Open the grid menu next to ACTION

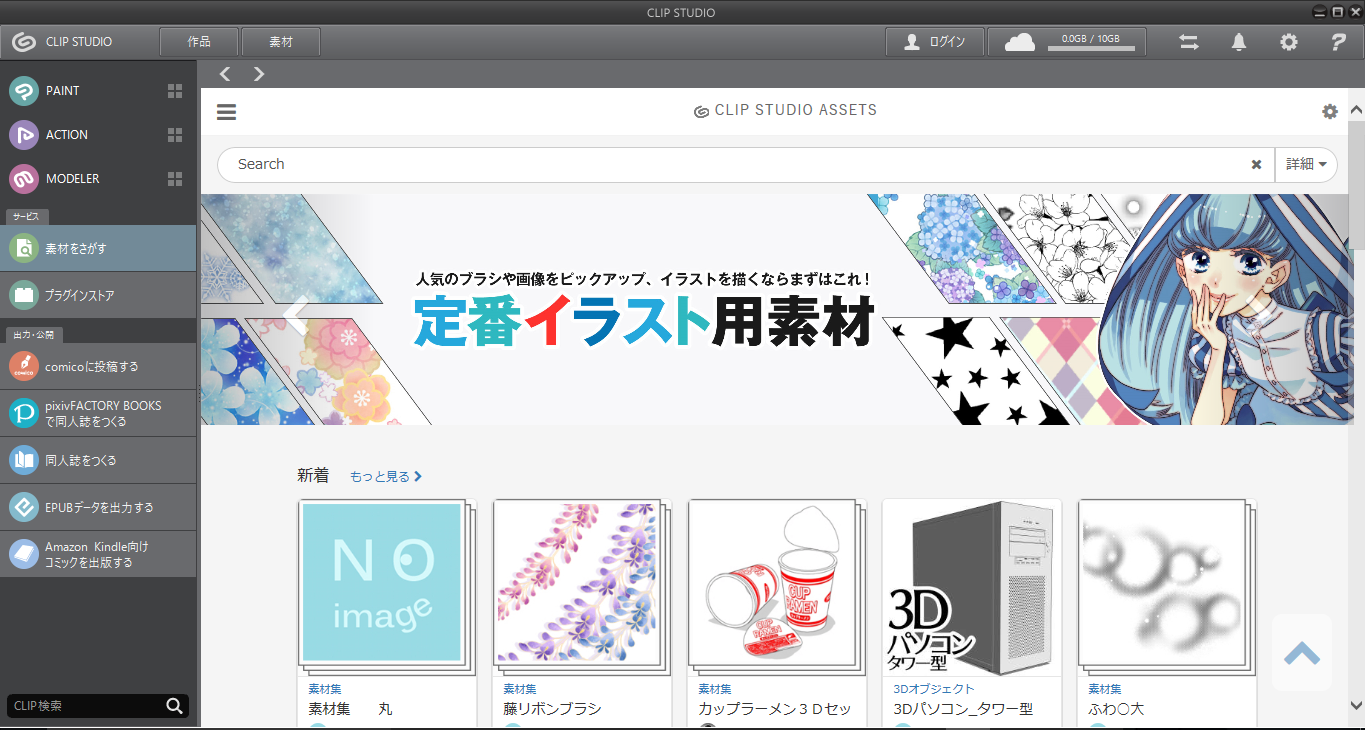pos(175,135)
